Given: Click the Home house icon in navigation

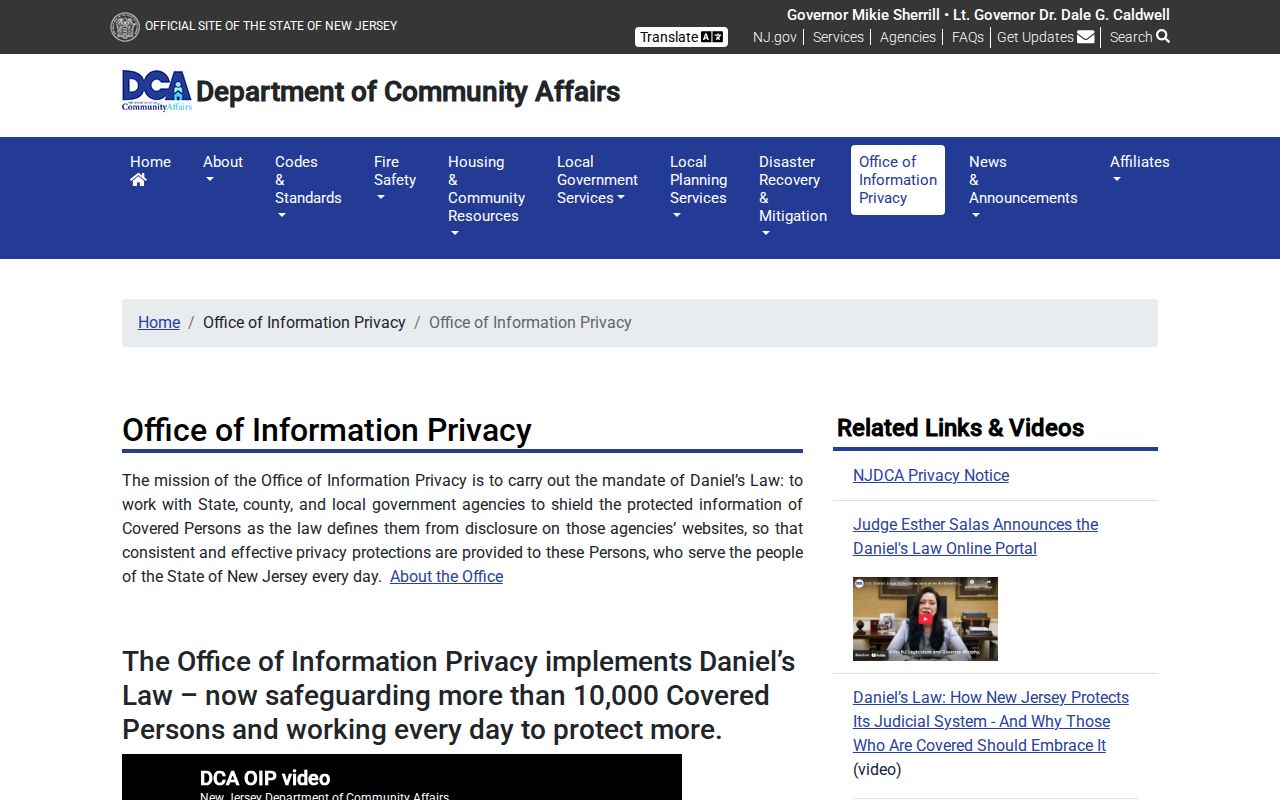Looking at the screenshot, I should pyautogui.click(x=138, y=180).
